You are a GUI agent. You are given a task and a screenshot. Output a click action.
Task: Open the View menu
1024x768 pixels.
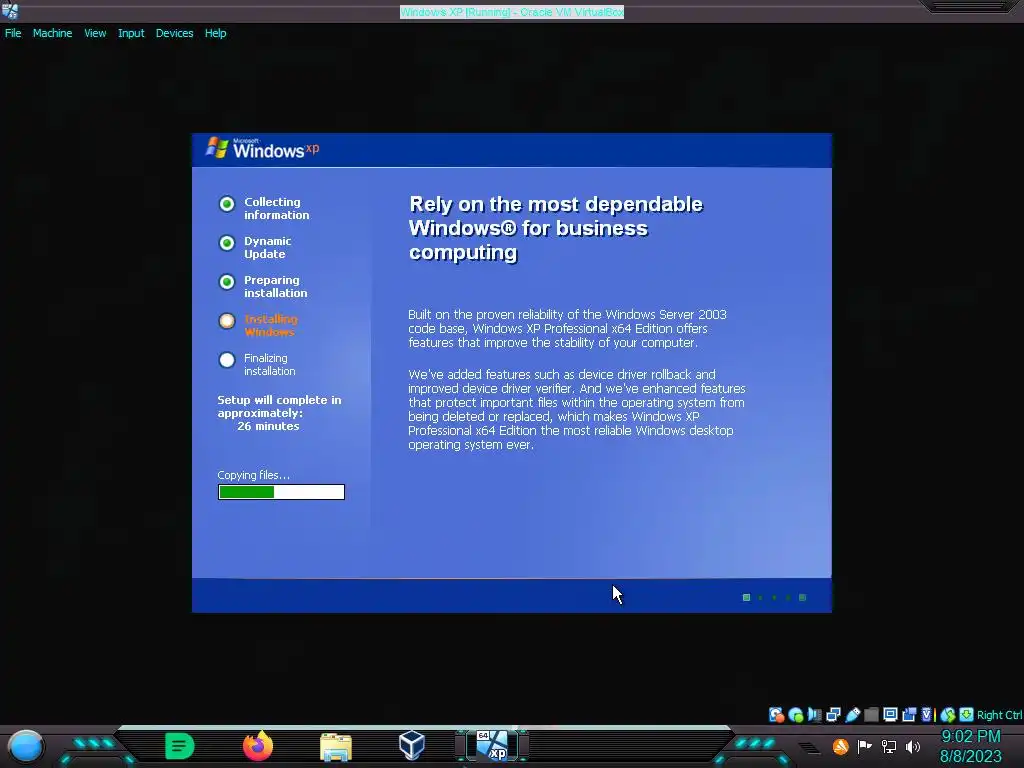point(95,33)
